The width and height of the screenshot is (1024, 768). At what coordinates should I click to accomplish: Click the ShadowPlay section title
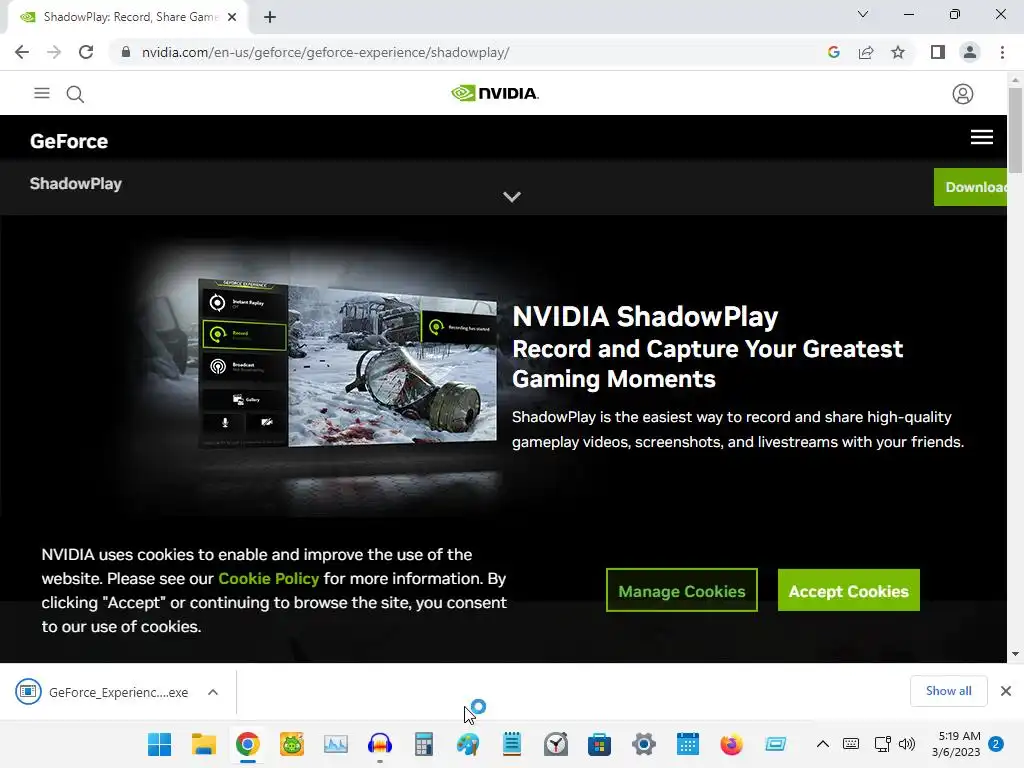(76, 184)
